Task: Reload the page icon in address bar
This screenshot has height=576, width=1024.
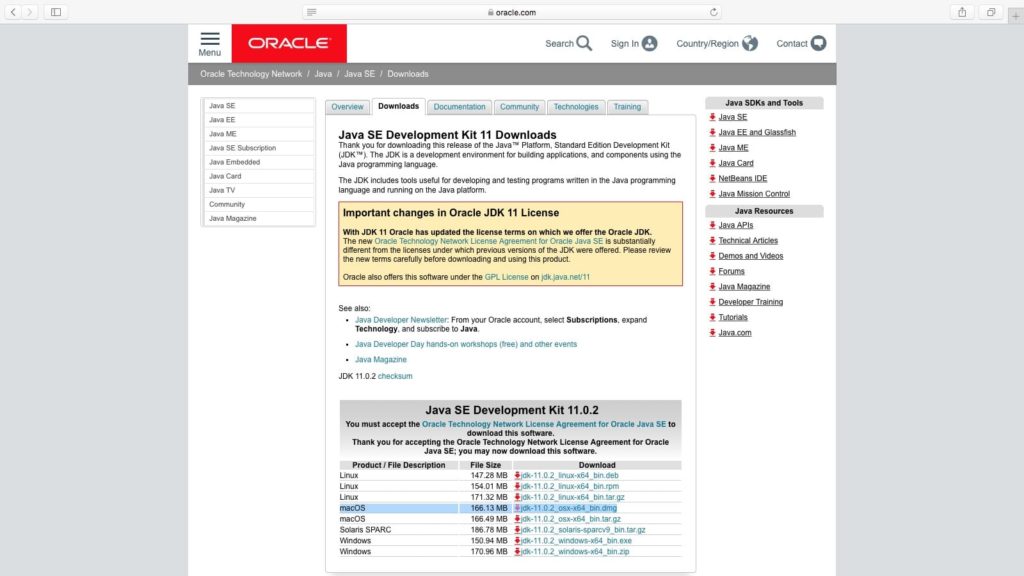Action: tap(713, 12)
